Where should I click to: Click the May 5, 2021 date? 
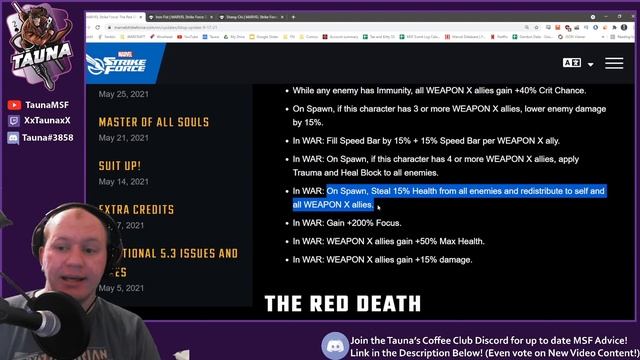[121, 288]
